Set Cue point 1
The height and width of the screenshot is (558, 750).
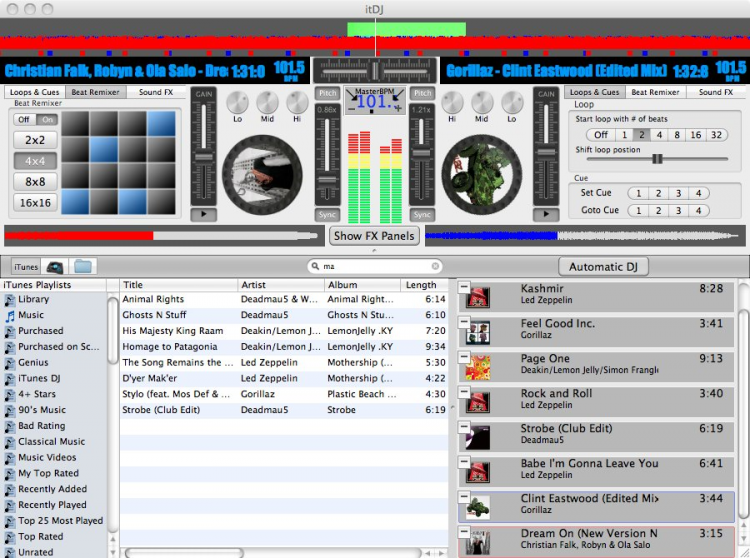tap(638, 193)
